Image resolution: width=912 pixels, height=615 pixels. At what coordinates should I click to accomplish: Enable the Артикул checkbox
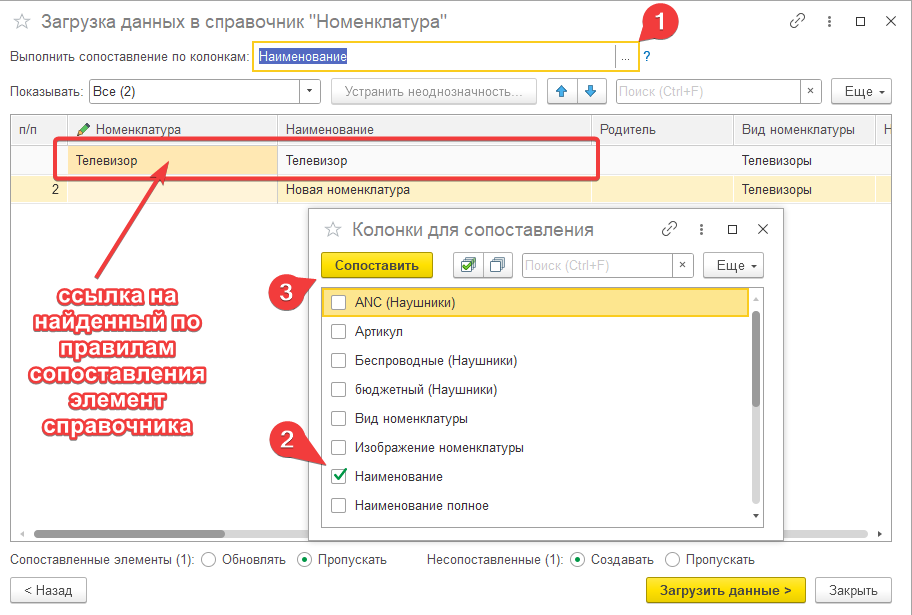[x=339, y=331]
